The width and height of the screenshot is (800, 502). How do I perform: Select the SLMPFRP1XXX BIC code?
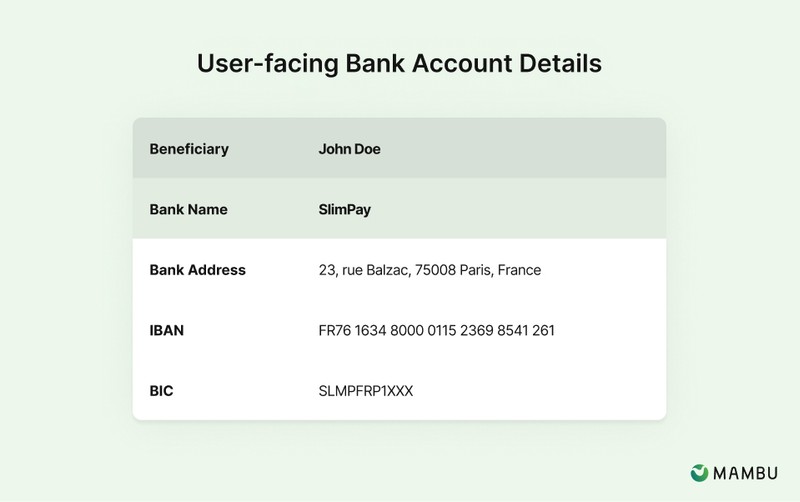[x=366, y=391]
